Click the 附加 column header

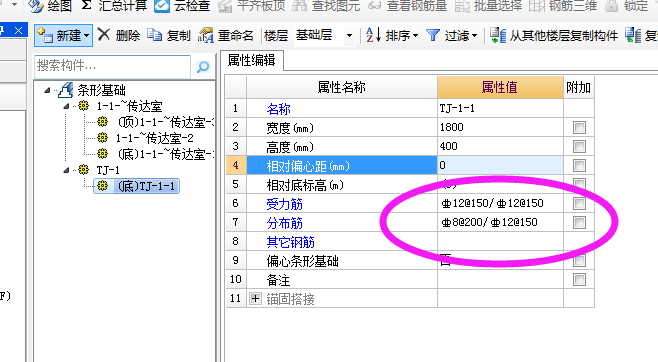click(x=578, y=87)
